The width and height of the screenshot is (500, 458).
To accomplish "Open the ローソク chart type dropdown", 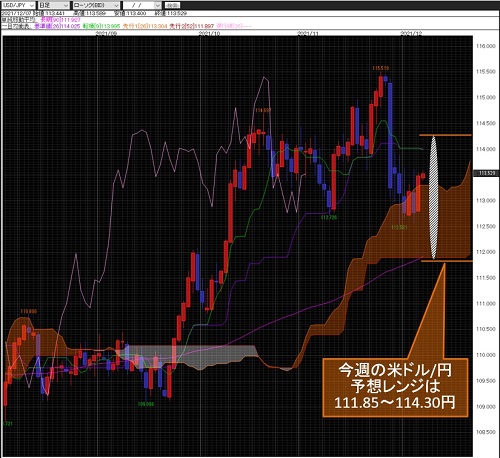I will (96, 5).
